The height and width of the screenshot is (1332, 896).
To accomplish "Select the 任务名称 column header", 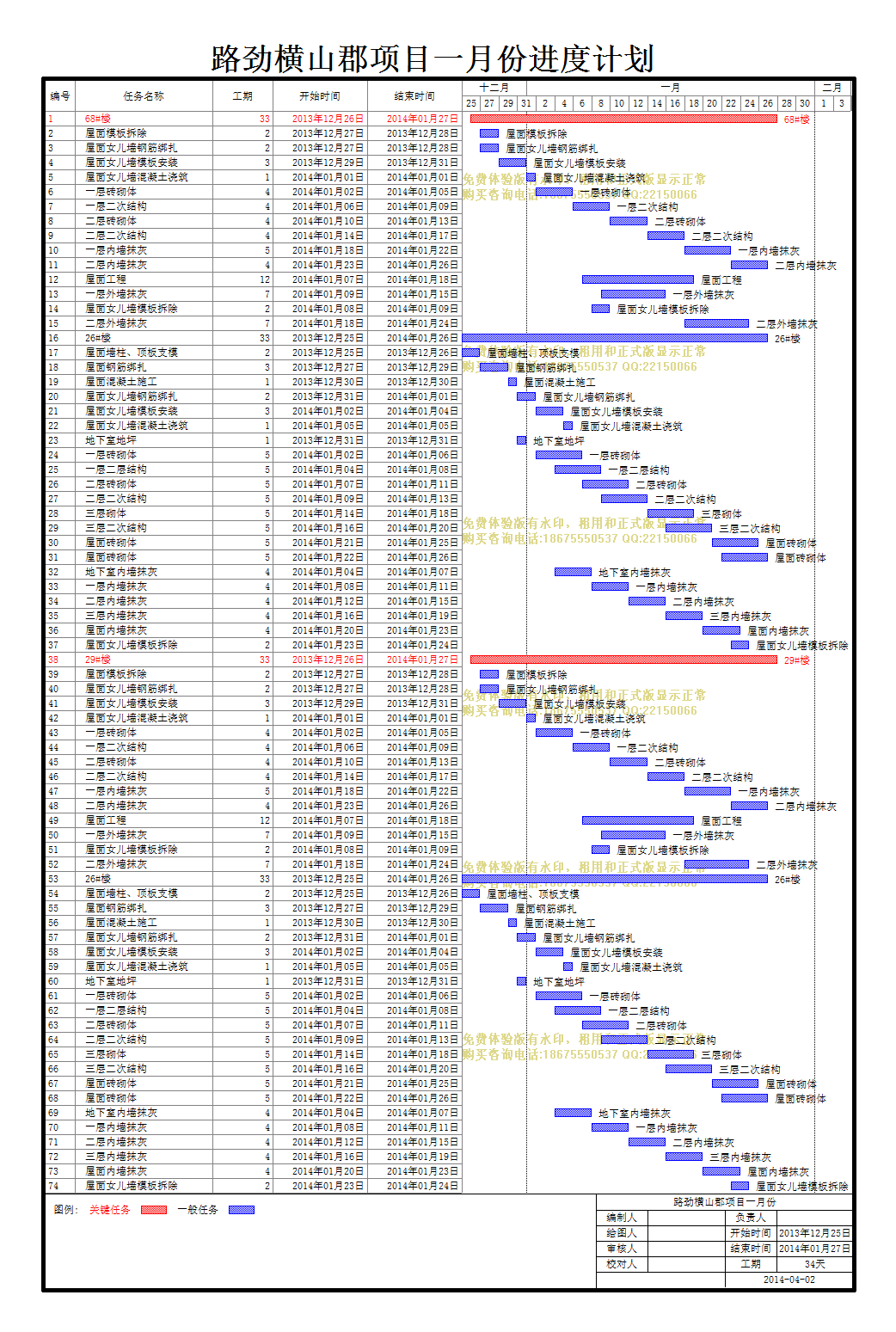I will point(144,96).
